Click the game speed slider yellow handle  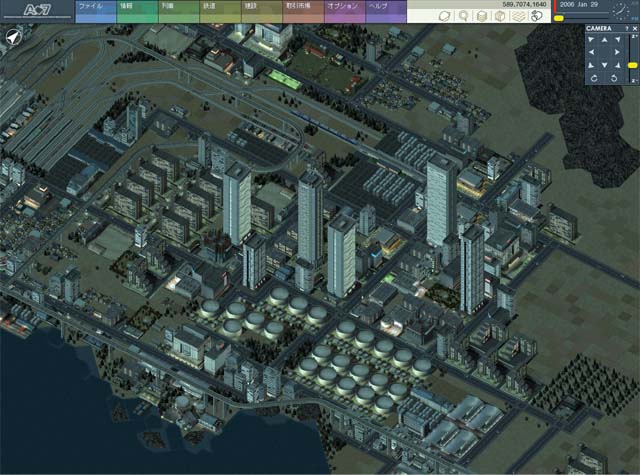(x=559, y=18)
